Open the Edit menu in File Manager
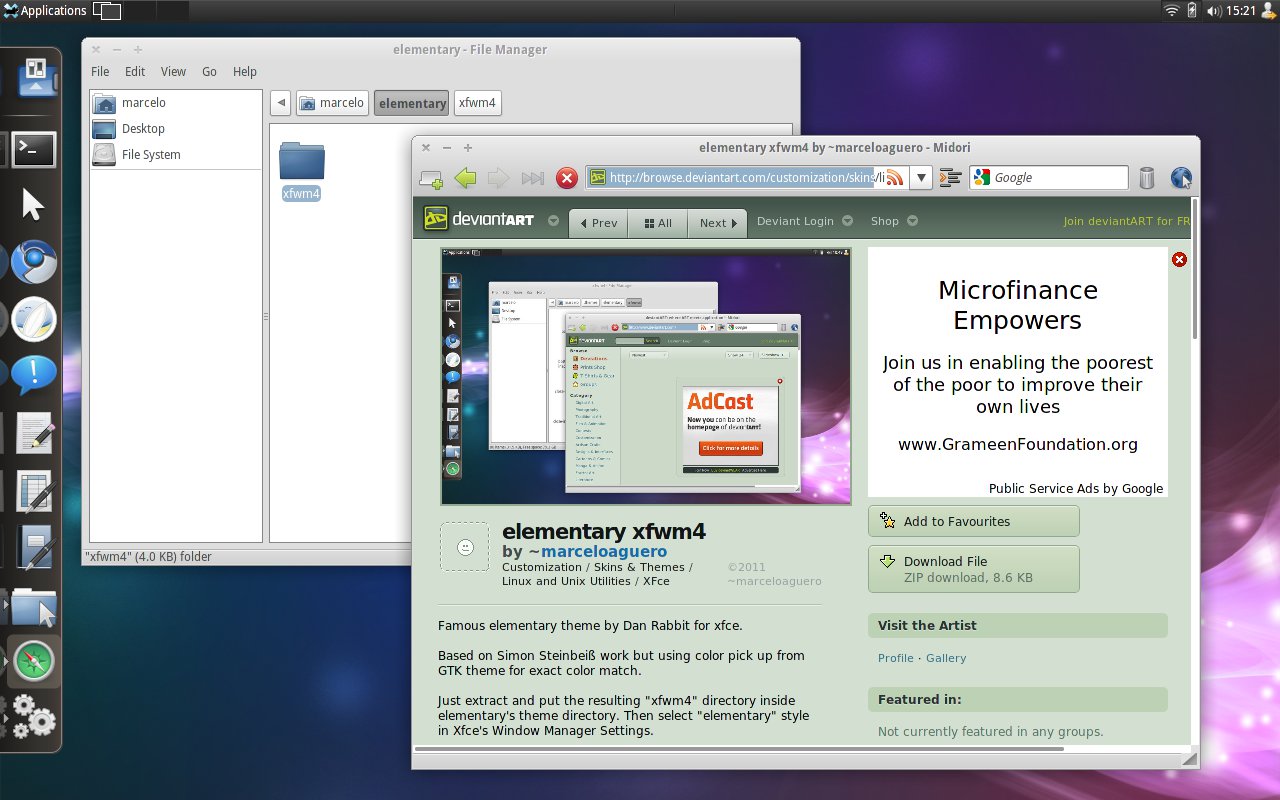 pyautogui.click(x=135, y=72)
